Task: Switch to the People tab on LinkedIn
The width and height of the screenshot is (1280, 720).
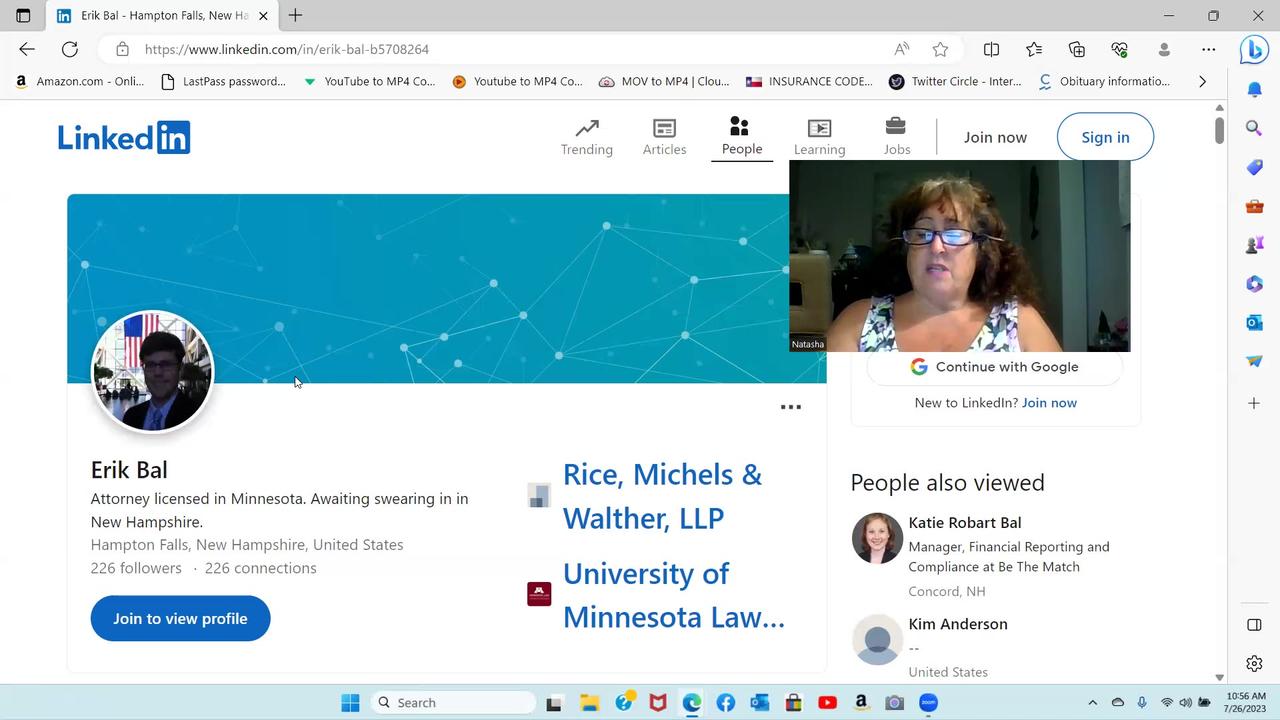Action: coord(741,136)
